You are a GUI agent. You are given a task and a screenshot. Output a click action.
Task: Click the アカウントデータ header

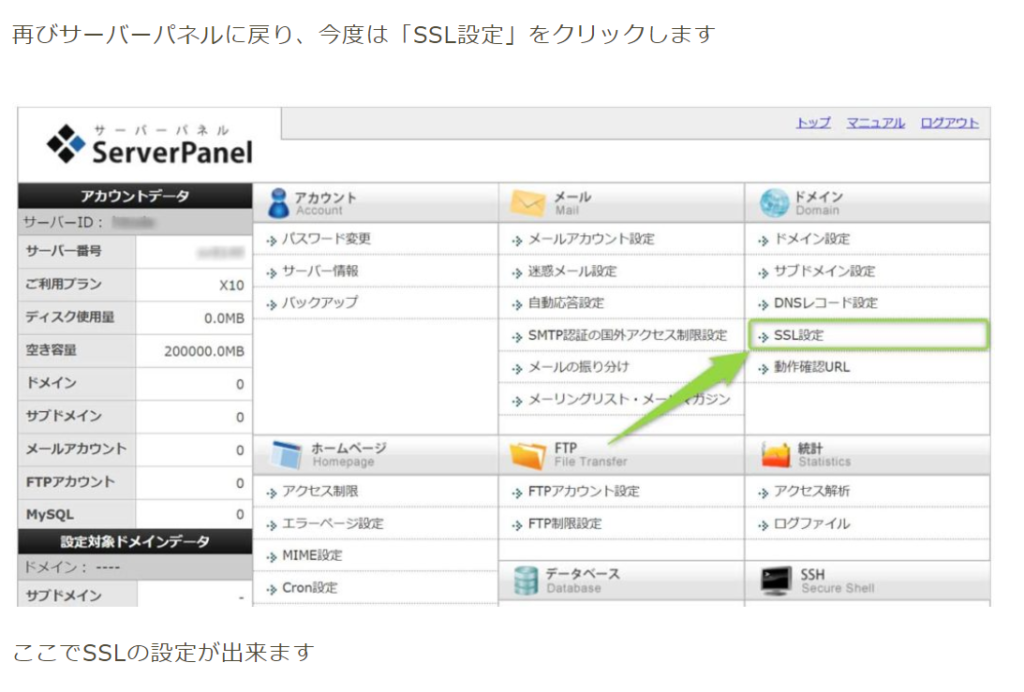click(135, 196)
